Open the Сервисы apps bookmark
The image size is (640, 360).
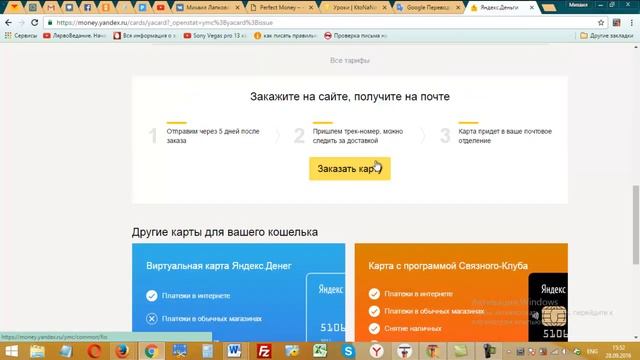[20, 36]
